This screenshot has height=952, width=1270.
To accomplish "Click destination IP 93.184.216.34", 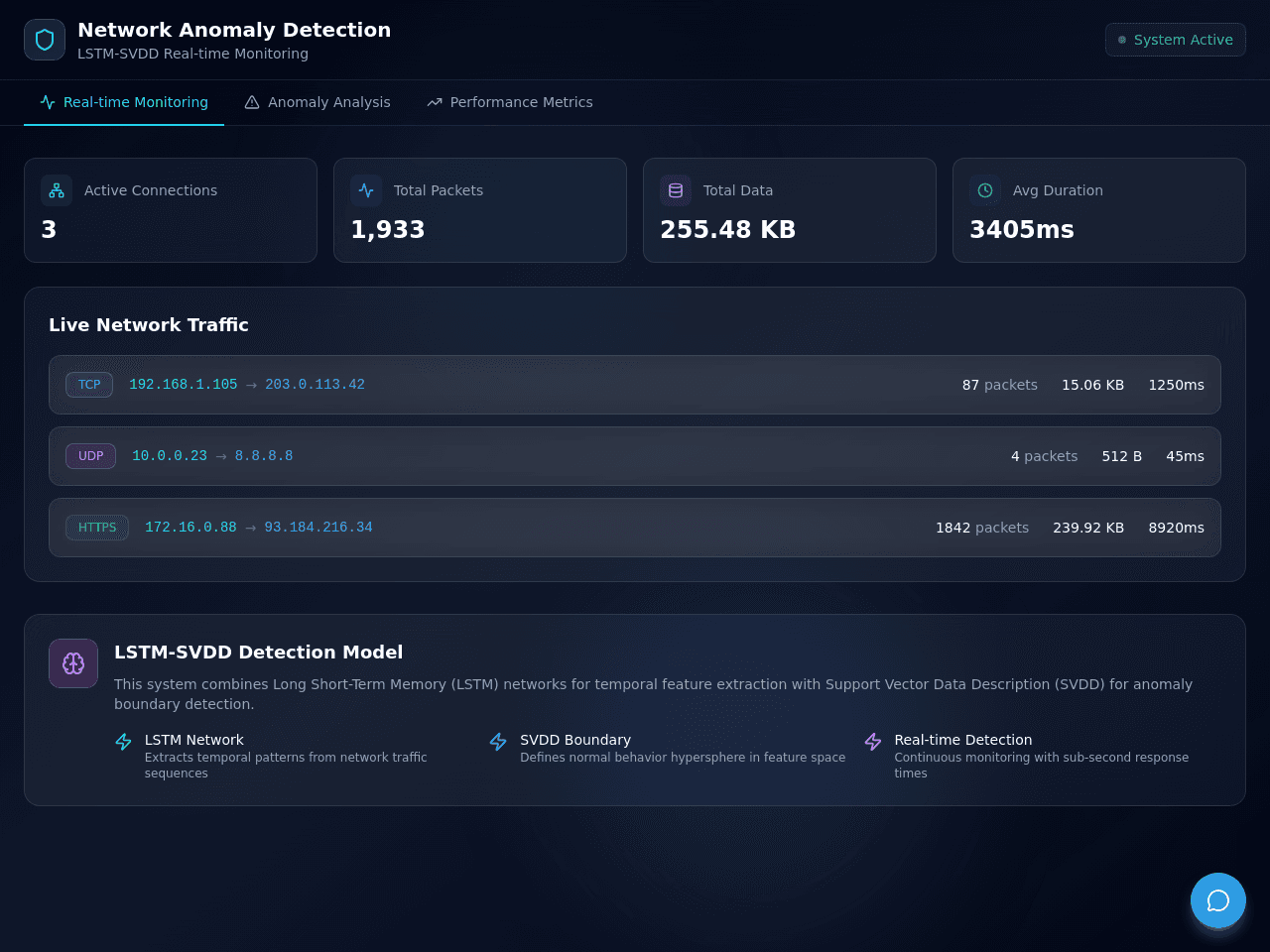I will point(318,528).
